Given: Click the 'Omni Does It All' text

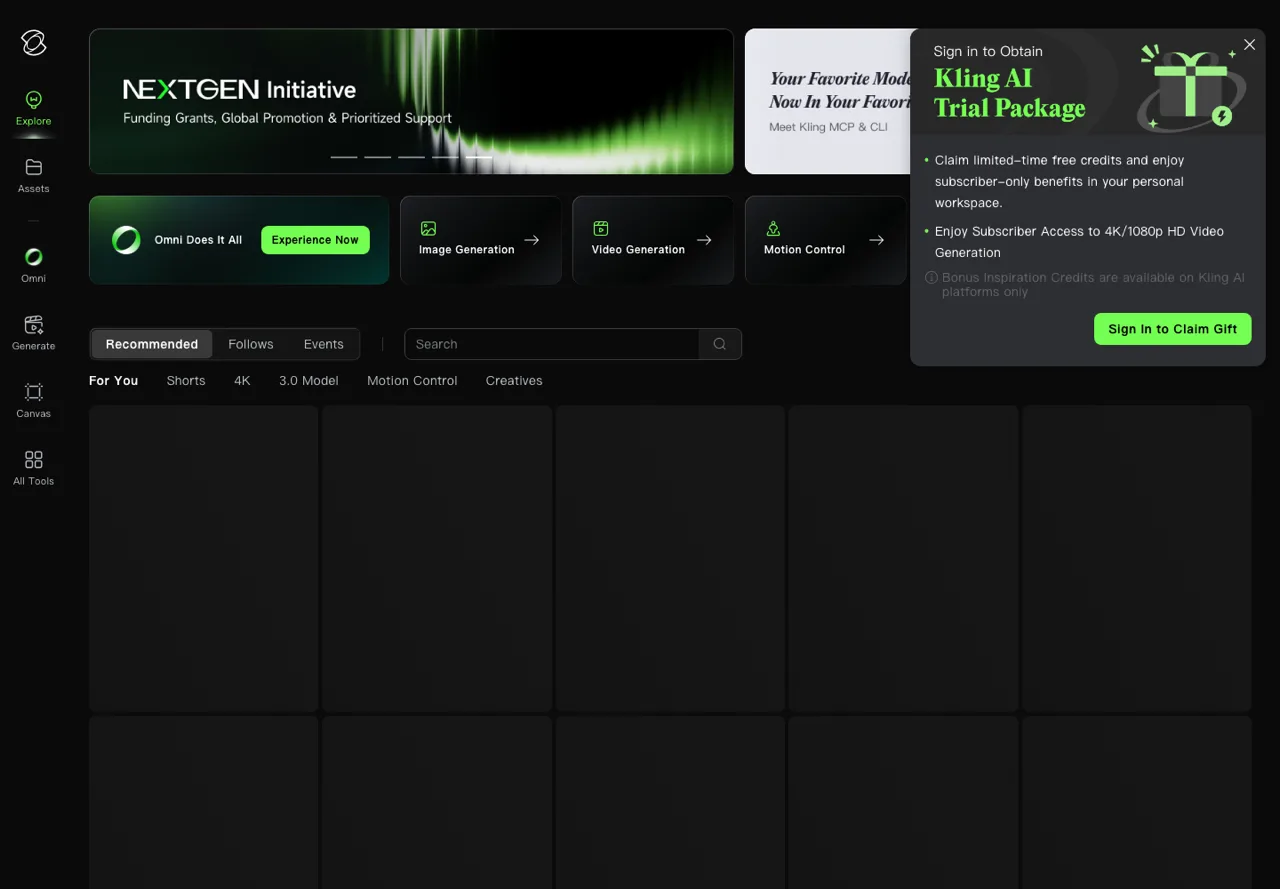Looking at the screenshot, I should 198,240.
